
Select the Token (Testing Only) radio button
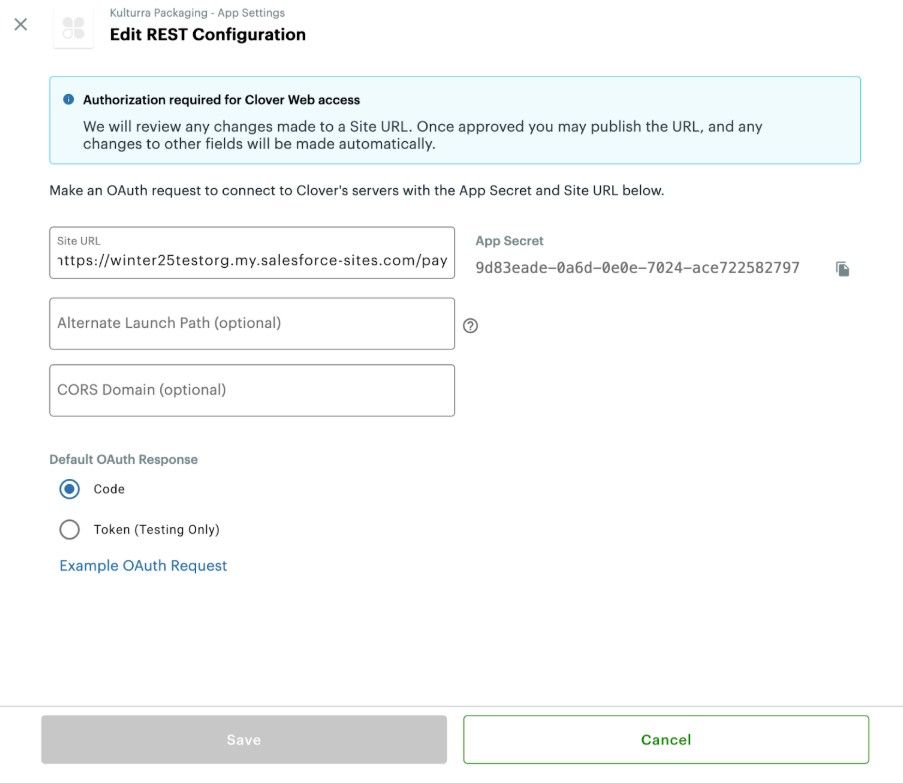(x=69, y=529)
